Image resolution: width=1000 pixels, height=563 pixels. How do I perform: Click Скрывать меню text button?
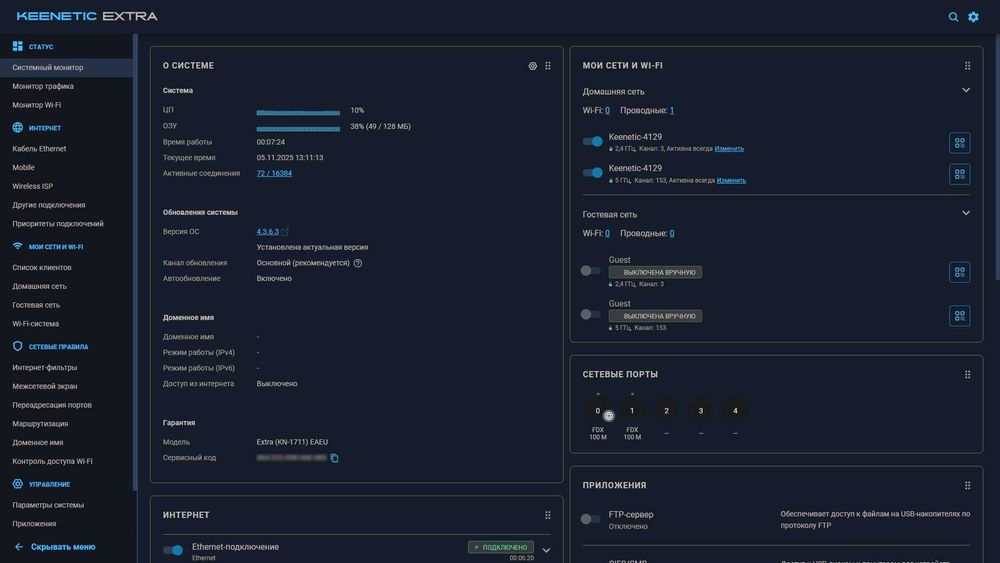click(x=63, y=546)
